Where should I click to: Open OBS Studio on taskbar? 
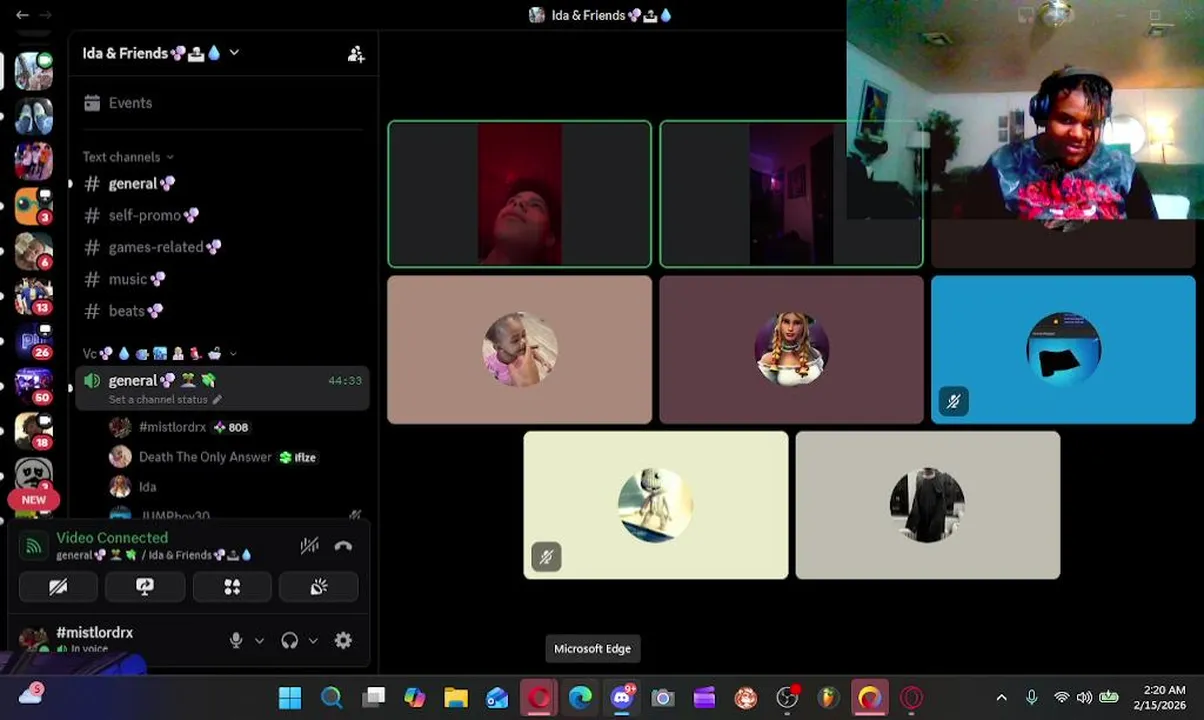coord(787,698)
